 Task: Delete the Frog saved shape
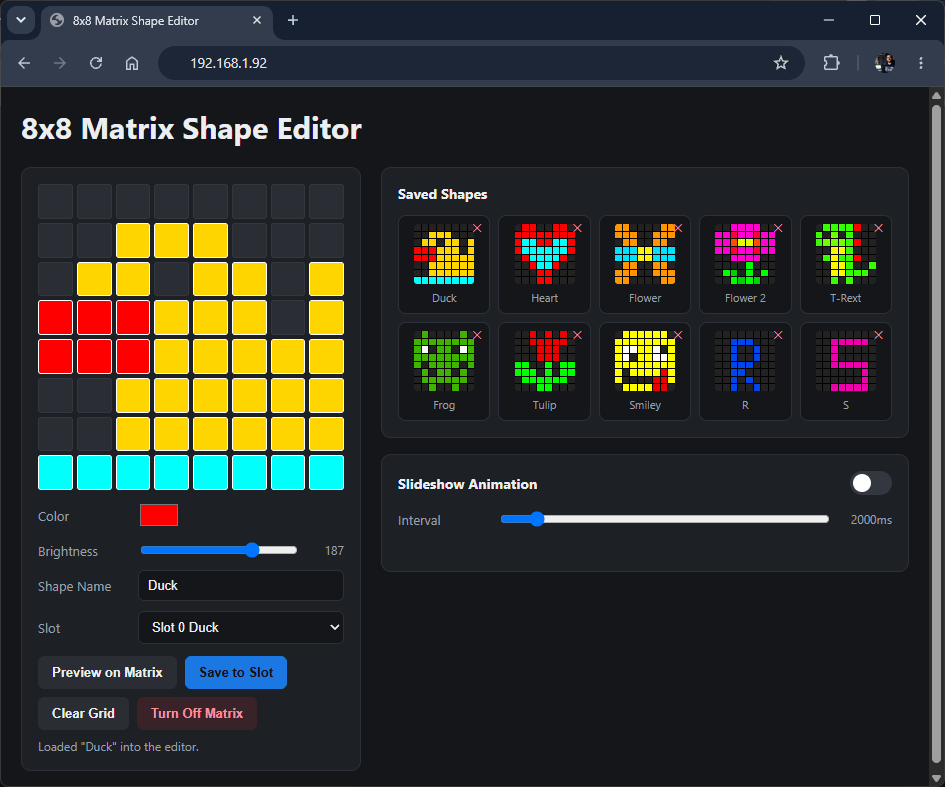click(477, 335)
